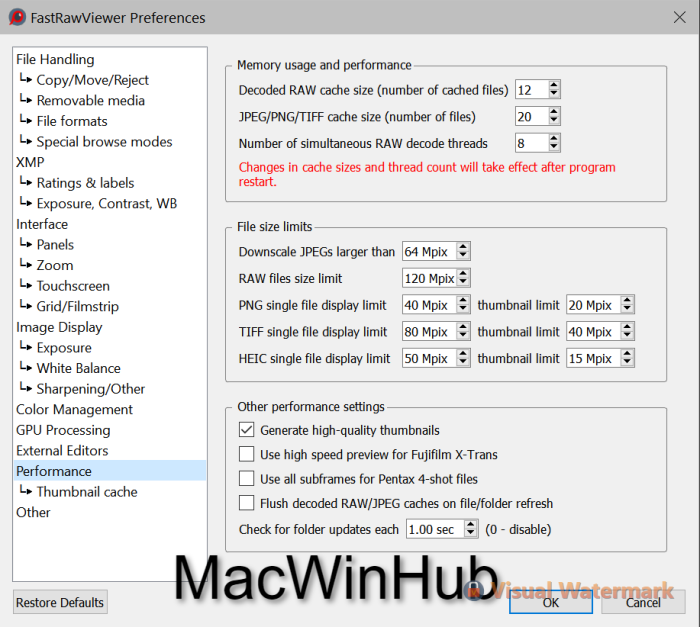Raise the RAW files size limit
This screenshot has height=627, width=700.
click(463, 274)
